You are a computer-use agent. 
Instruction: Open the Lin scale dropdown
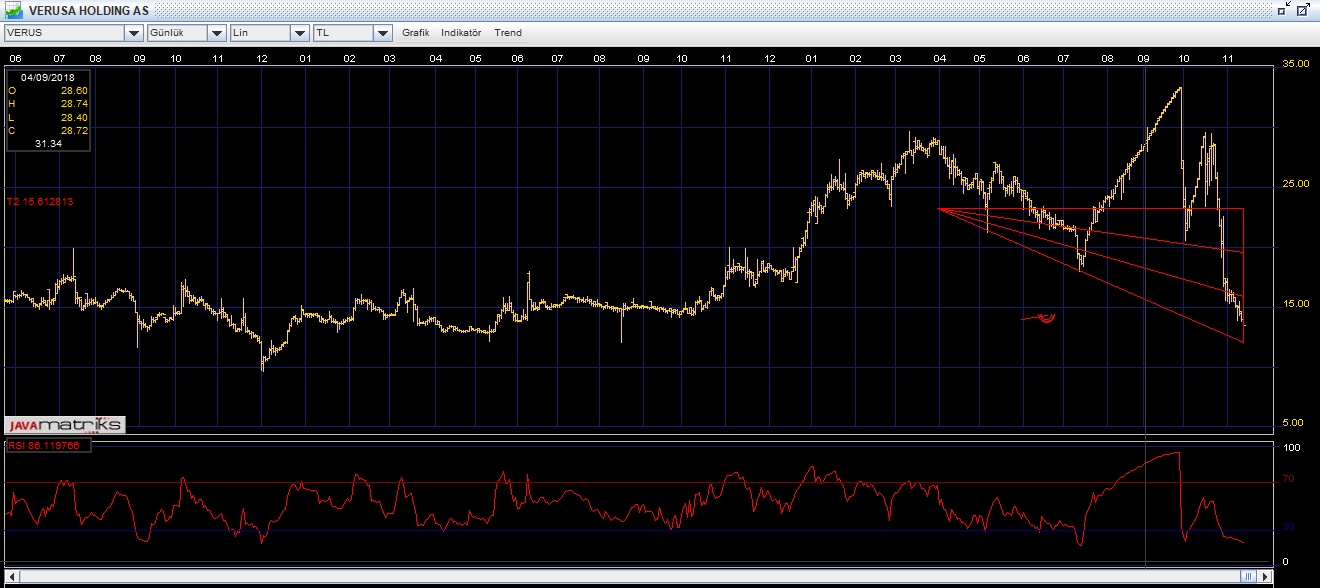[300, 33]
